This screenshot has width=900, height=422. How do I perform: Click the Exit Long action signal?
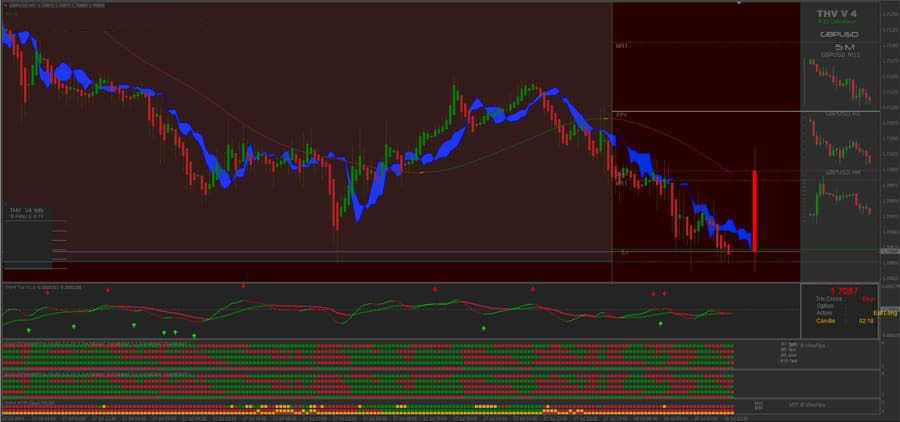885,313
